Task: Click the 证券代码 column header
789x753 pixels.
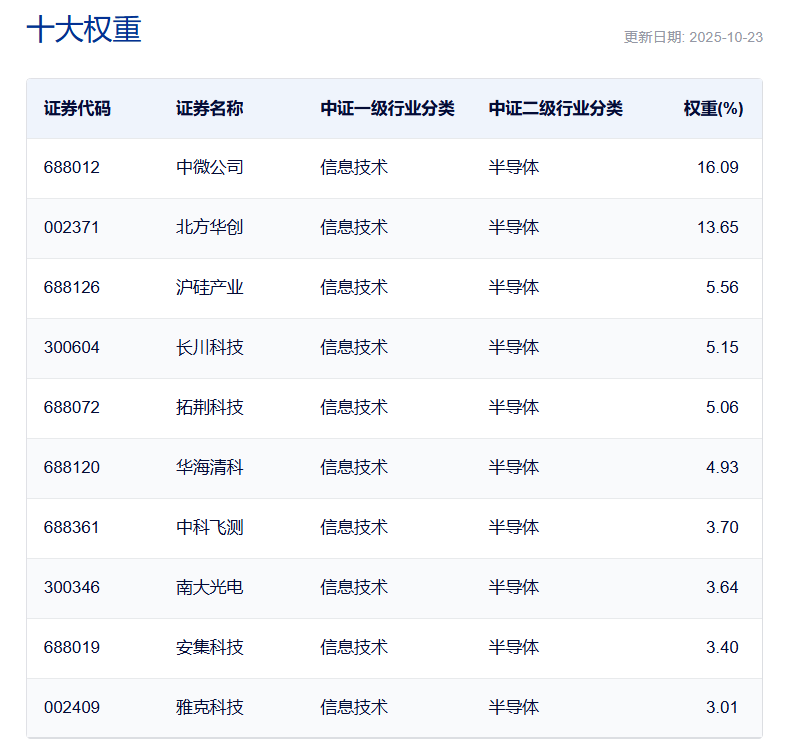Action: tap(77, 109)
